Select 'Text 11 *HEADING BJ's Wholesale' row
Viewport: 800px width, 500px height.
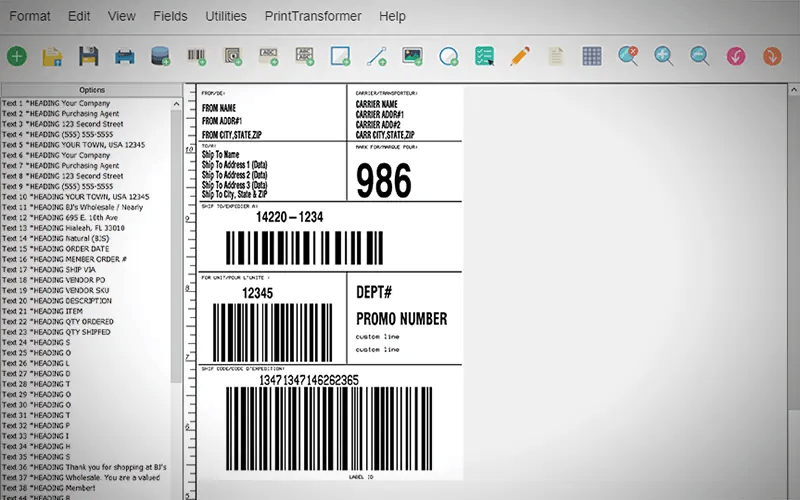pyautogui.click(x=86, y=207)
